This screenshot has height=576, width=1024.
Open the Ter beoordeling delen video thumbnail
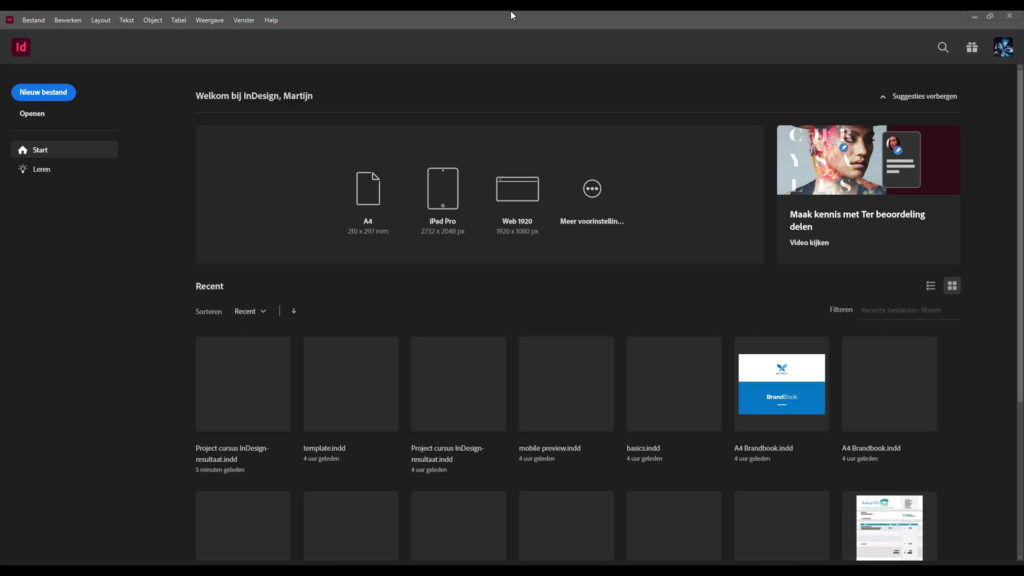[869, 160]
